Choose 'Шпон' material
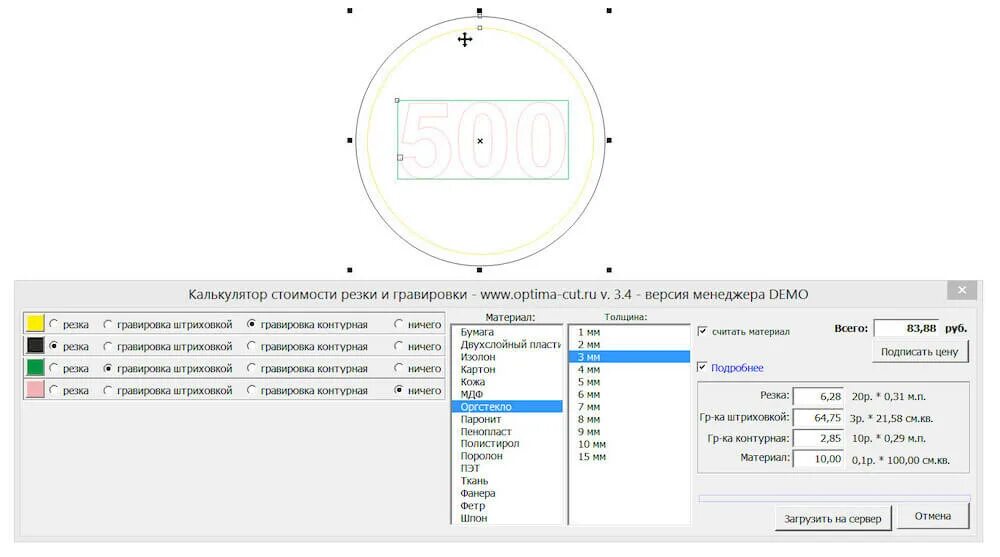1000x557 pixels. (x=507, y=518)
